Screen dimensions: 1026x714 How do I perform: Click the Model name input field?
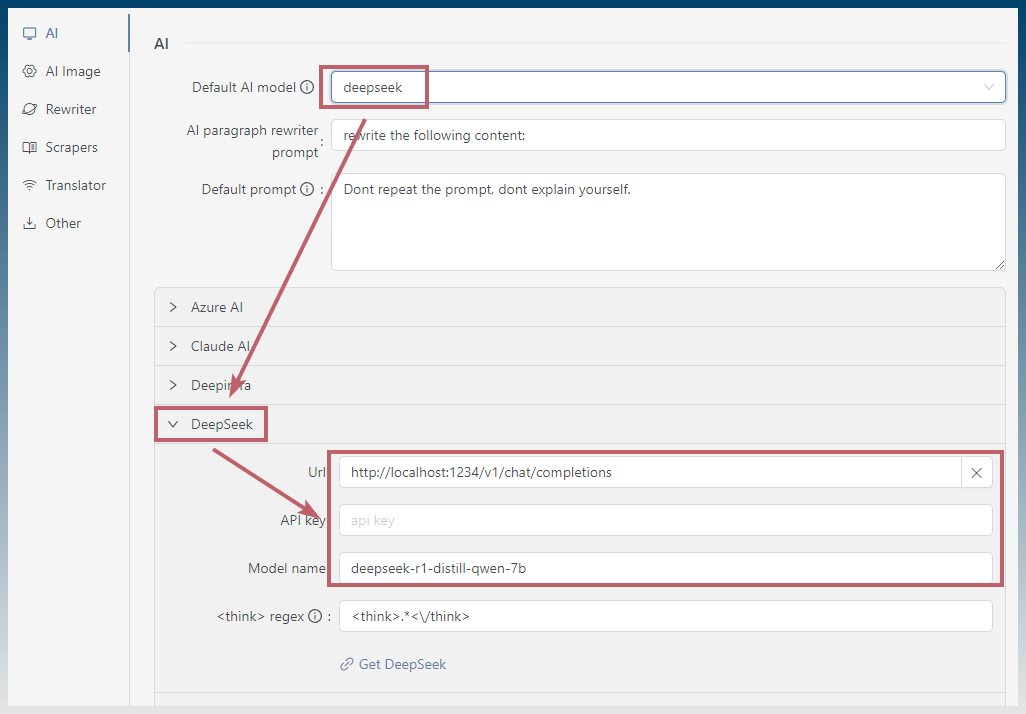pos(665,568)
